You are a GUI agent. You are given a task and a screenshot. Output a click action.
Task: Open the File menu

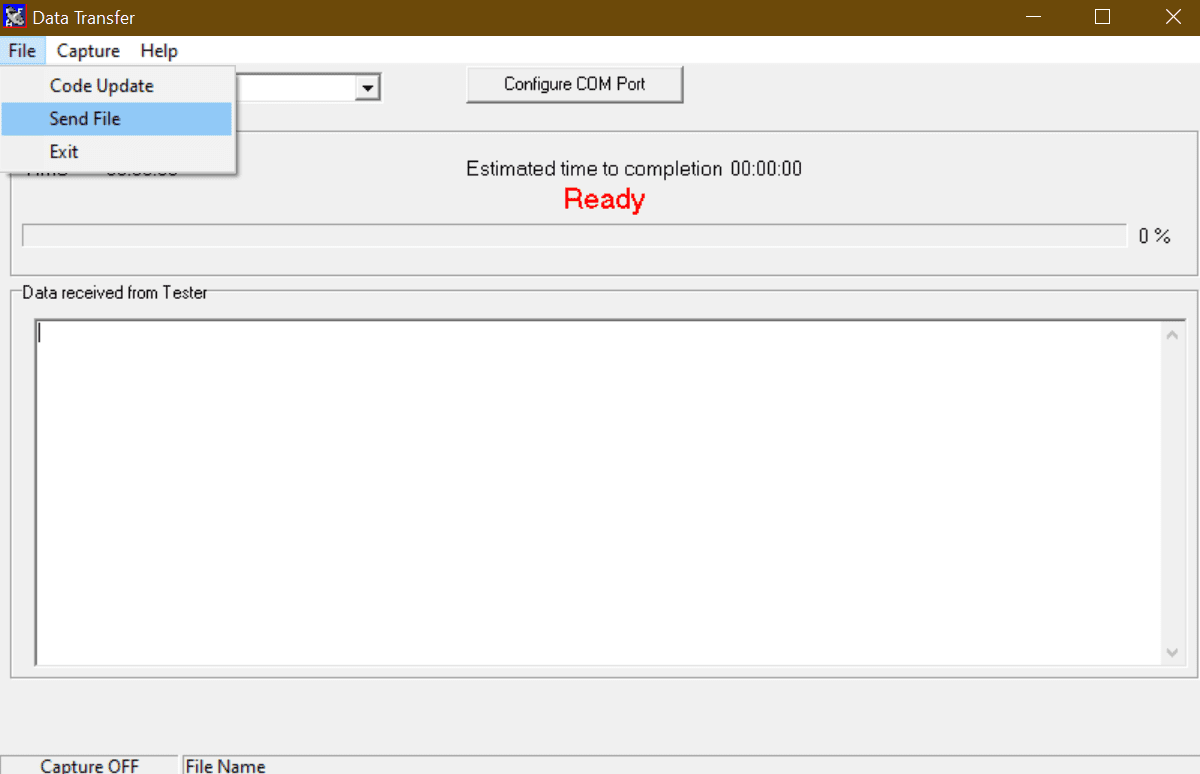[x=22, y=51]
